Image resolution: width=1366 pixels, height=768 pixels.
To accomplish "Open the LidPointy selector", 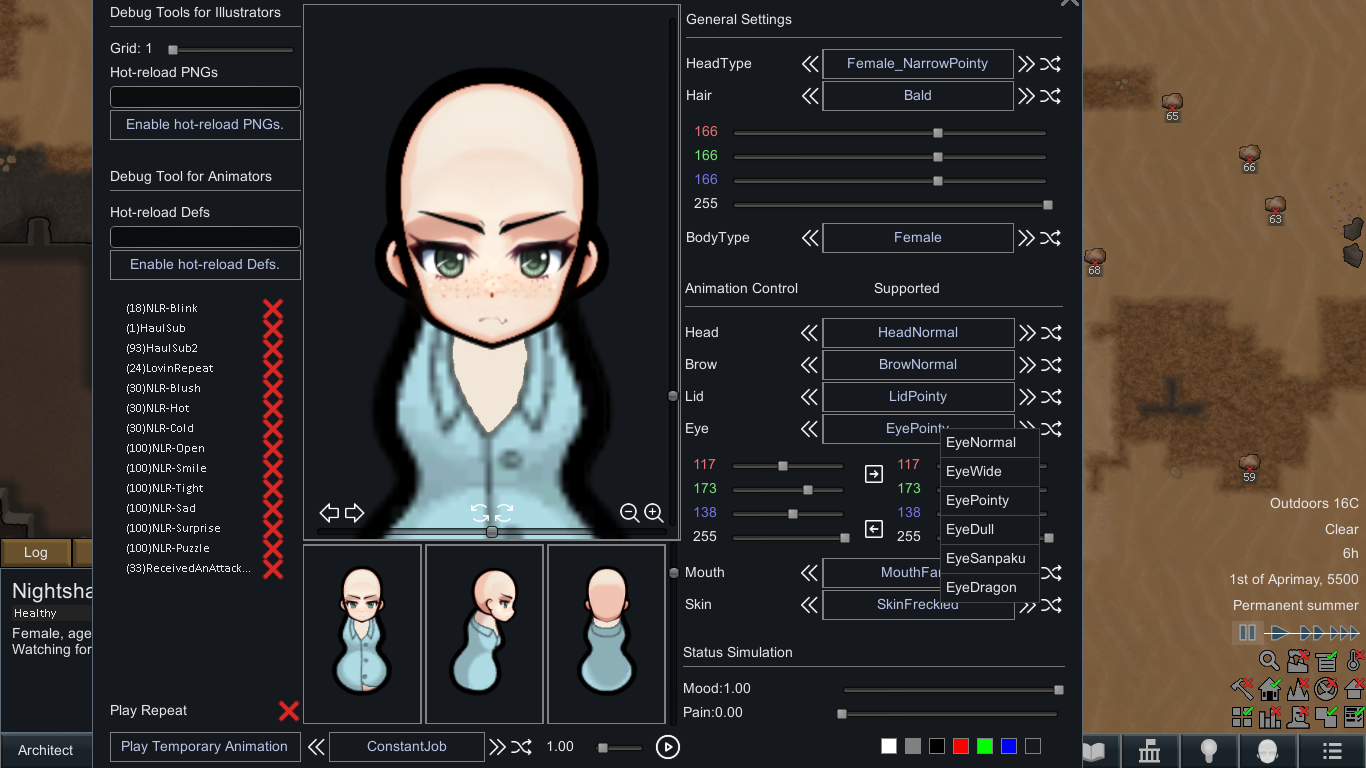I will pyautogui.click(x=918, y=397).
